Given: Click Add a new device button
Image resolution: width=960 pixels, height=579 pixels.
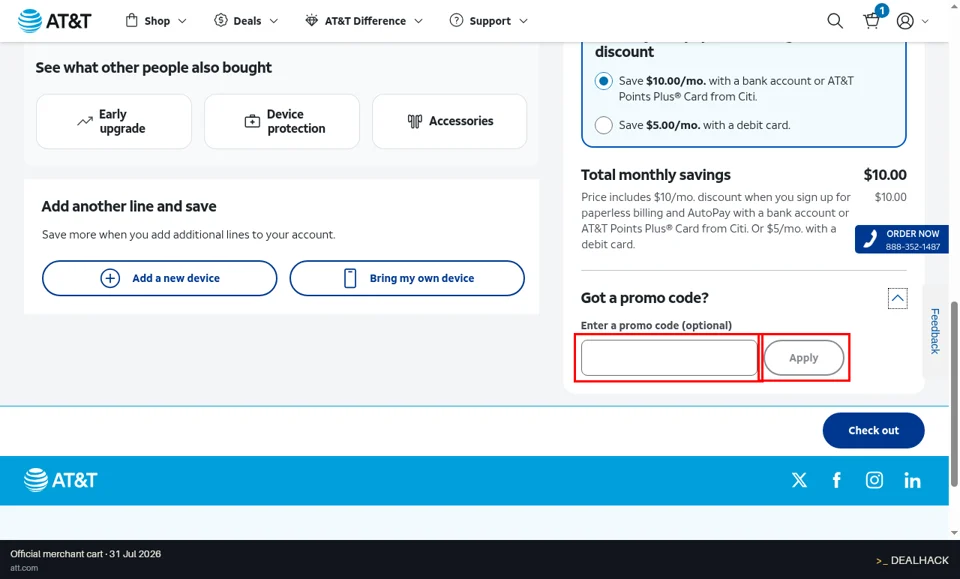Looking at the screenshot, I should pos(160,278).
